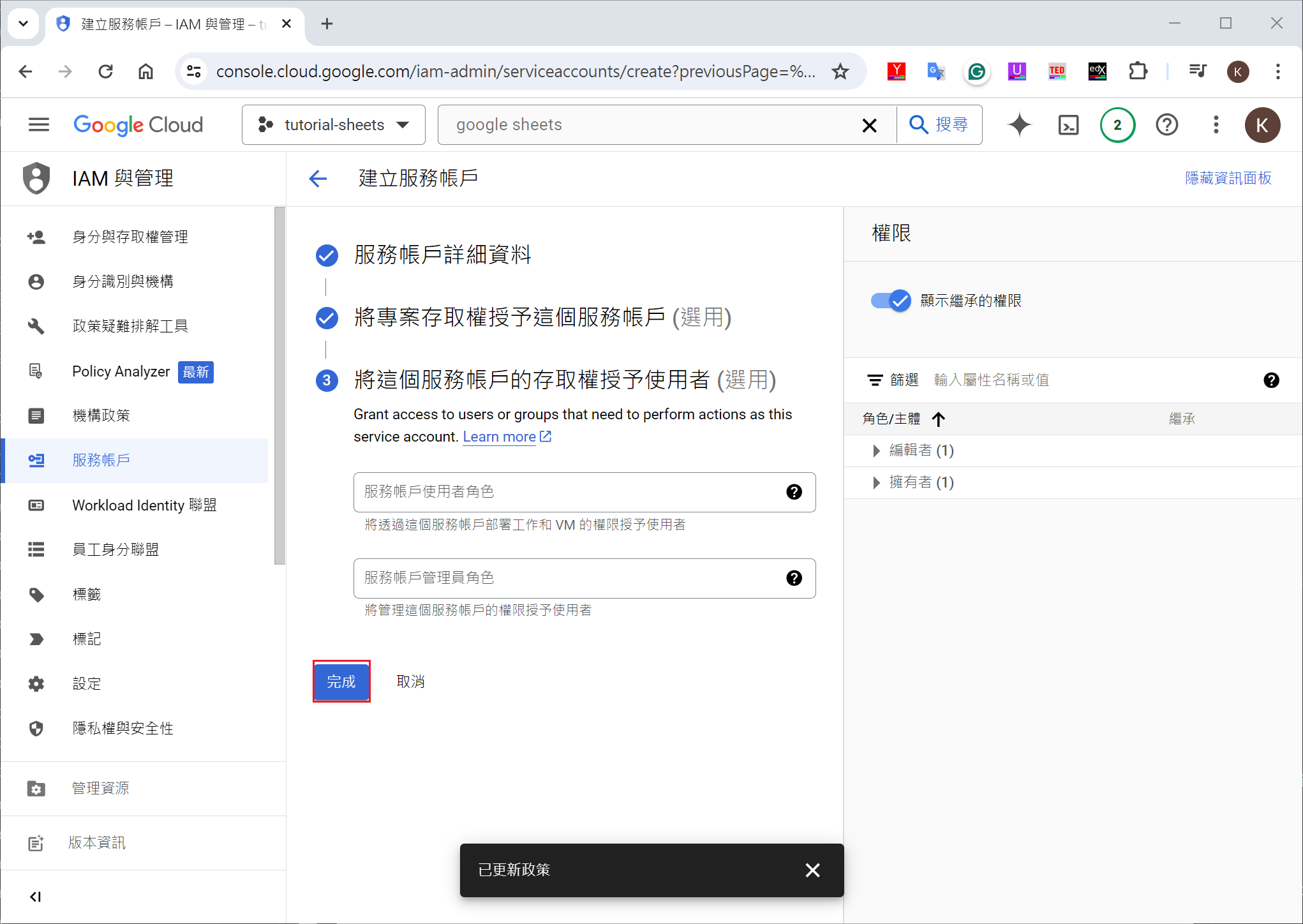Expand the 擁有者 (1) role row
1303x924 pixels.
(876, 483)
